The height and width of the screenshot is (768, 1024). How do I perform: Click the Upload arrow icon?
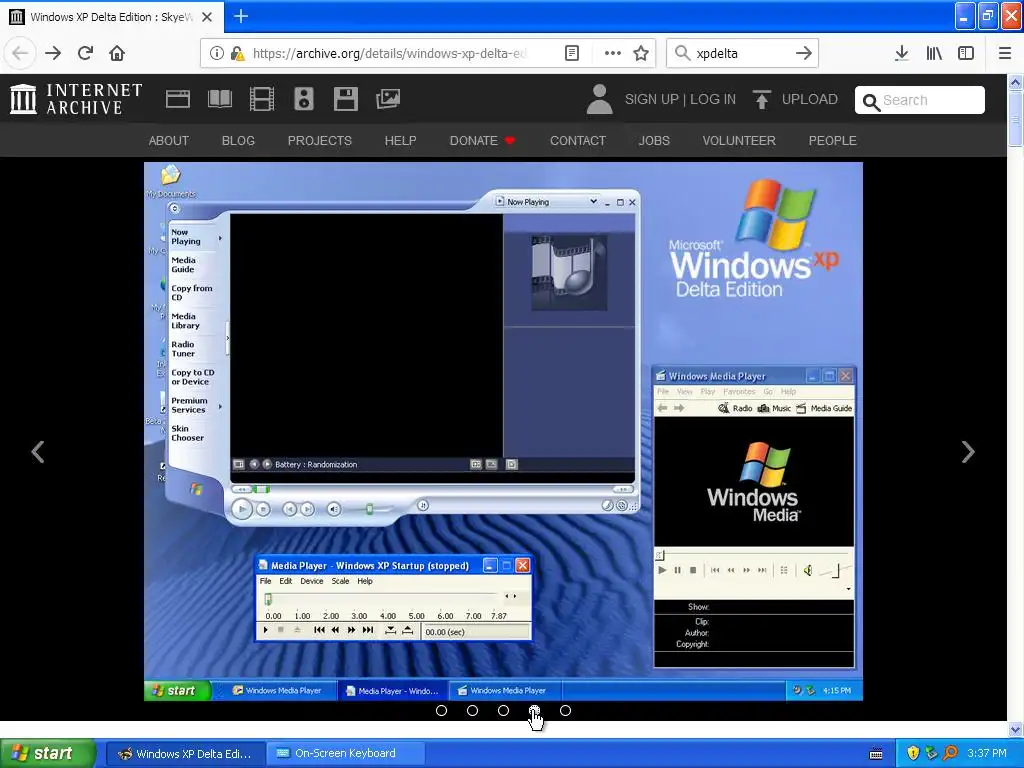point(761,99)
